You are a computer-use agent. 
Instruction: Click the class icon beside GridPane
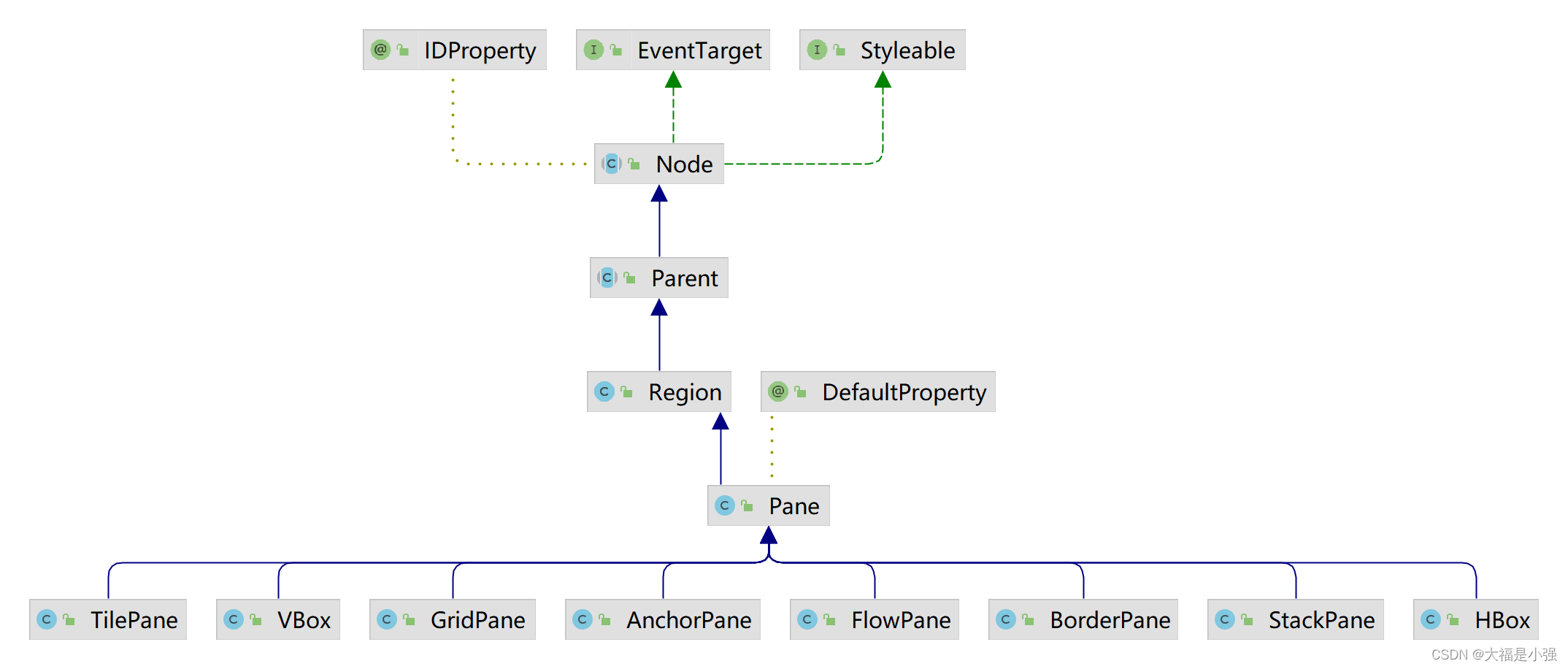(387, 619)
